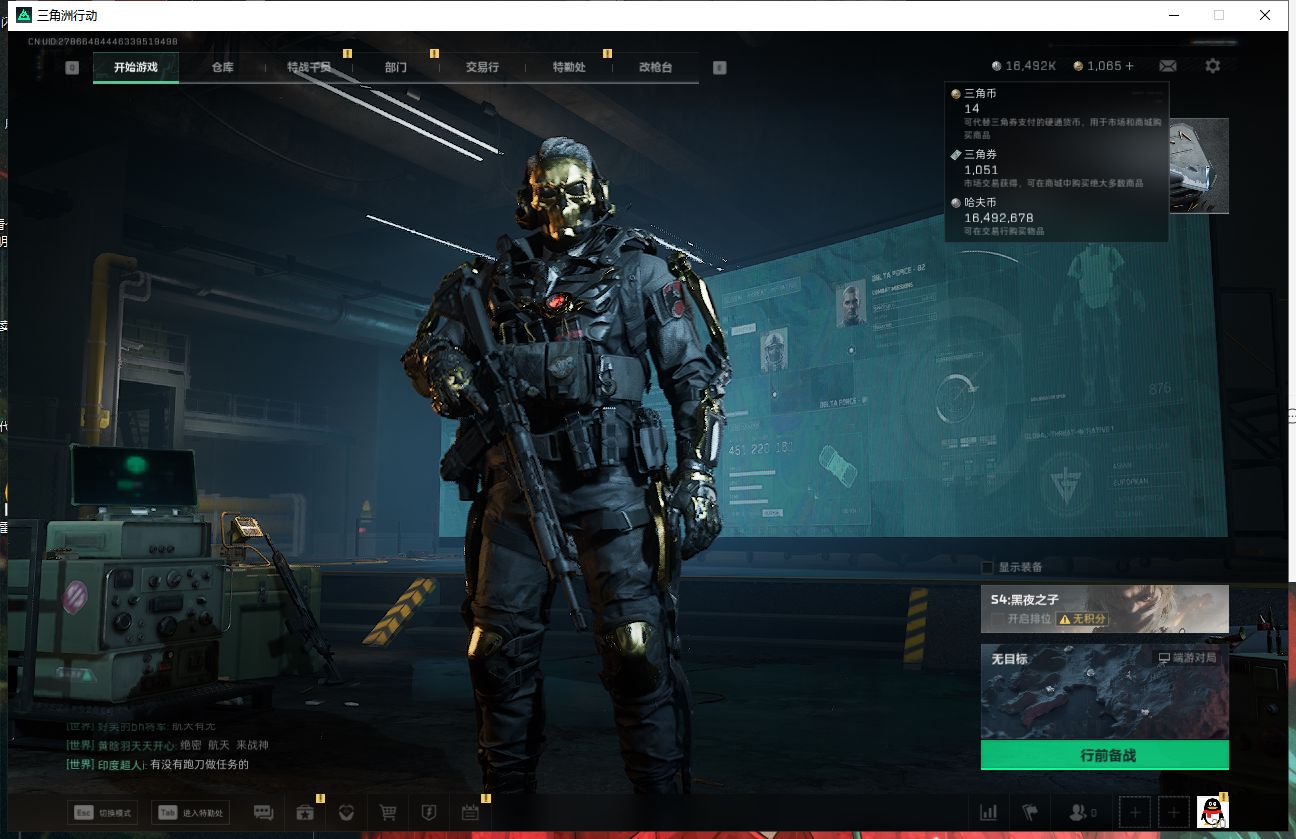Click the green 行前备战 button
This screenshot has width=1296, height=839.
click(1104, 755)
